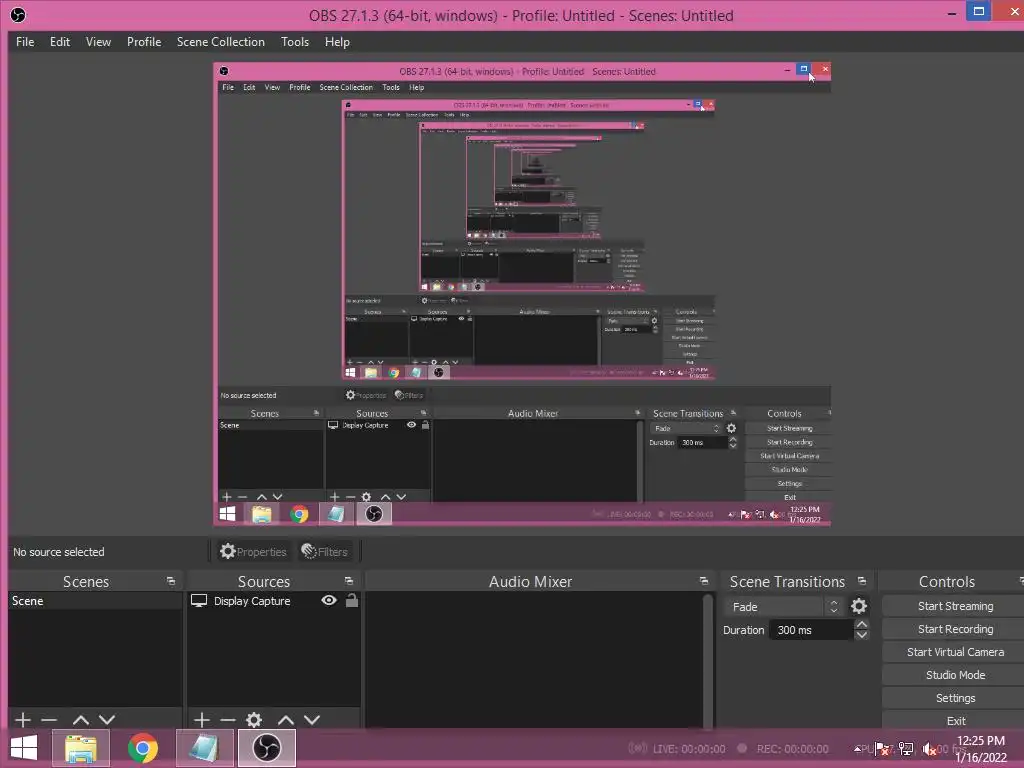Image resolution: width=1024 pixels, height=768 pixels.
Task: Increase transition duration with up arrow
Action: (862, 625)
